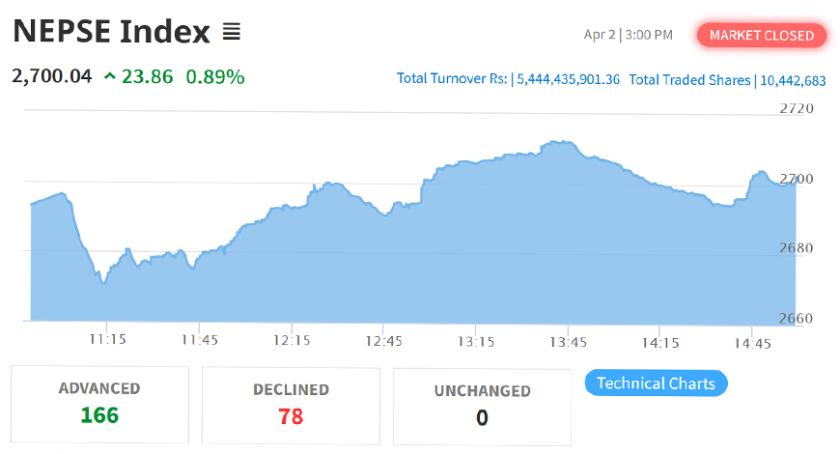The height and width of the screenshot is (454, 840).
Task: Click the 2660 price level label
Action: click(x=796, y=319)
